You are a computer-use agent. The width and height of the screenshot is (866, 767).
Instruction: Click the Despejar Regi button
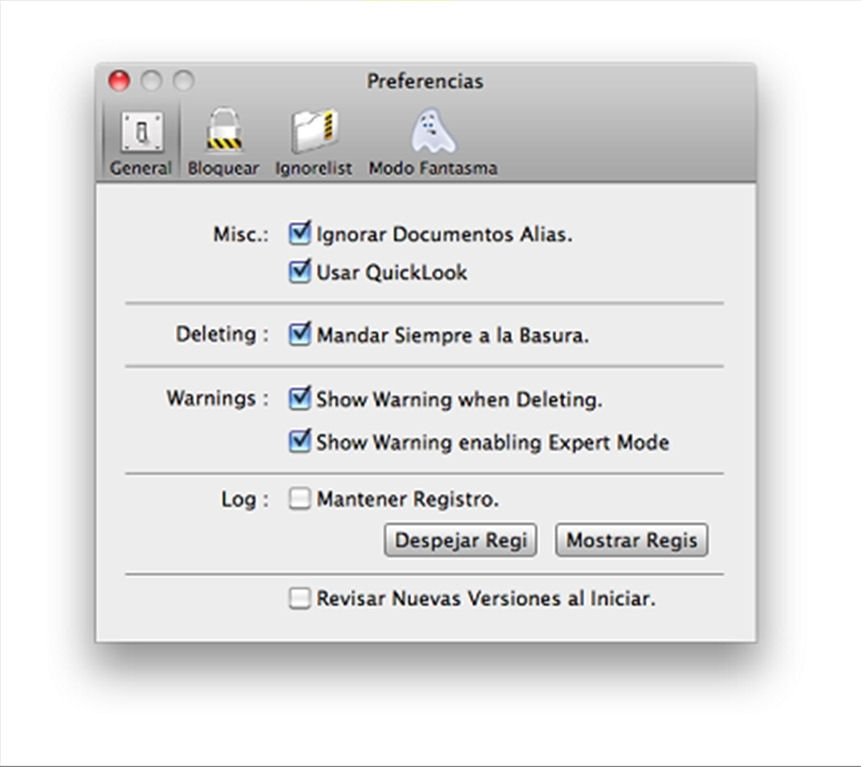pyautogui.click(x=461, y=540)
